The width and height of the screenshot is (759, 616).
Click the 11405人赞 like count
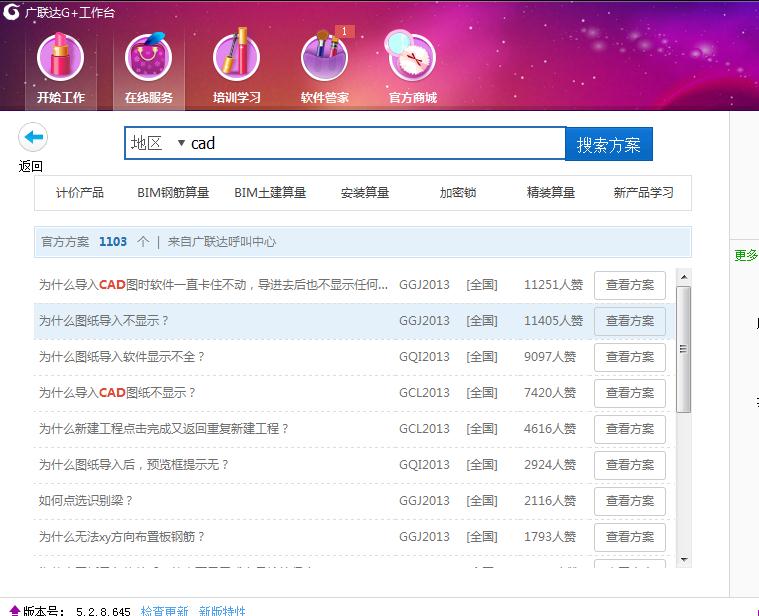click(x=553, y=320)
